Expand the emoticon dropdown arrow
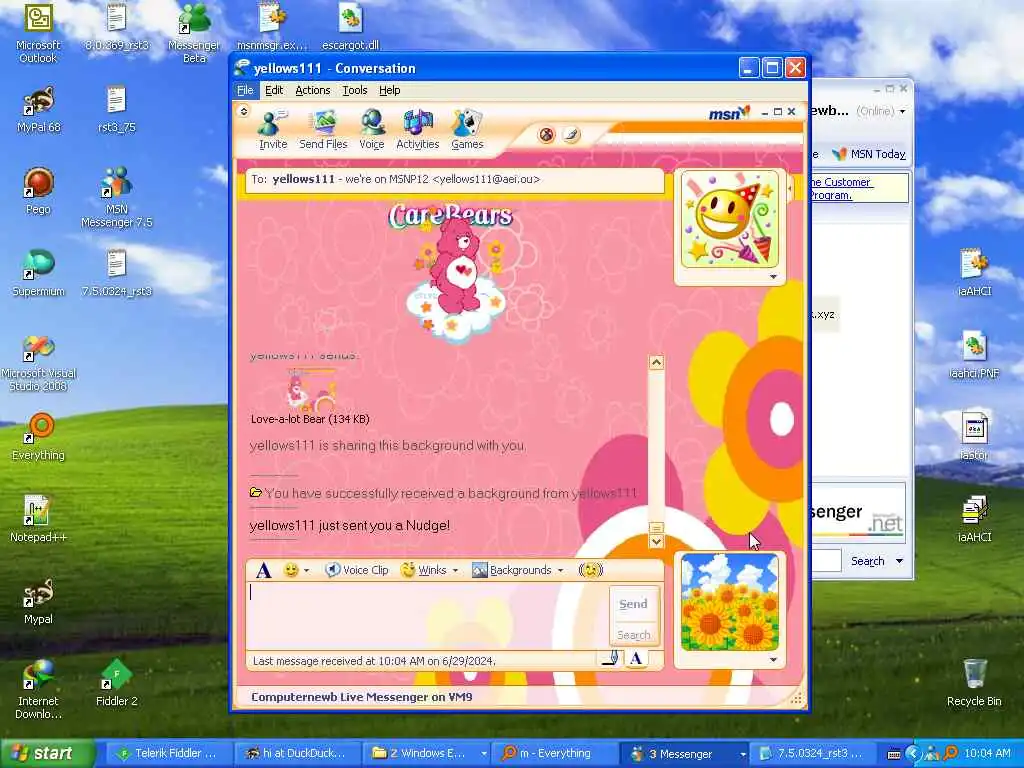This screenshot has width=1024, height=768. tap(306, 571)
